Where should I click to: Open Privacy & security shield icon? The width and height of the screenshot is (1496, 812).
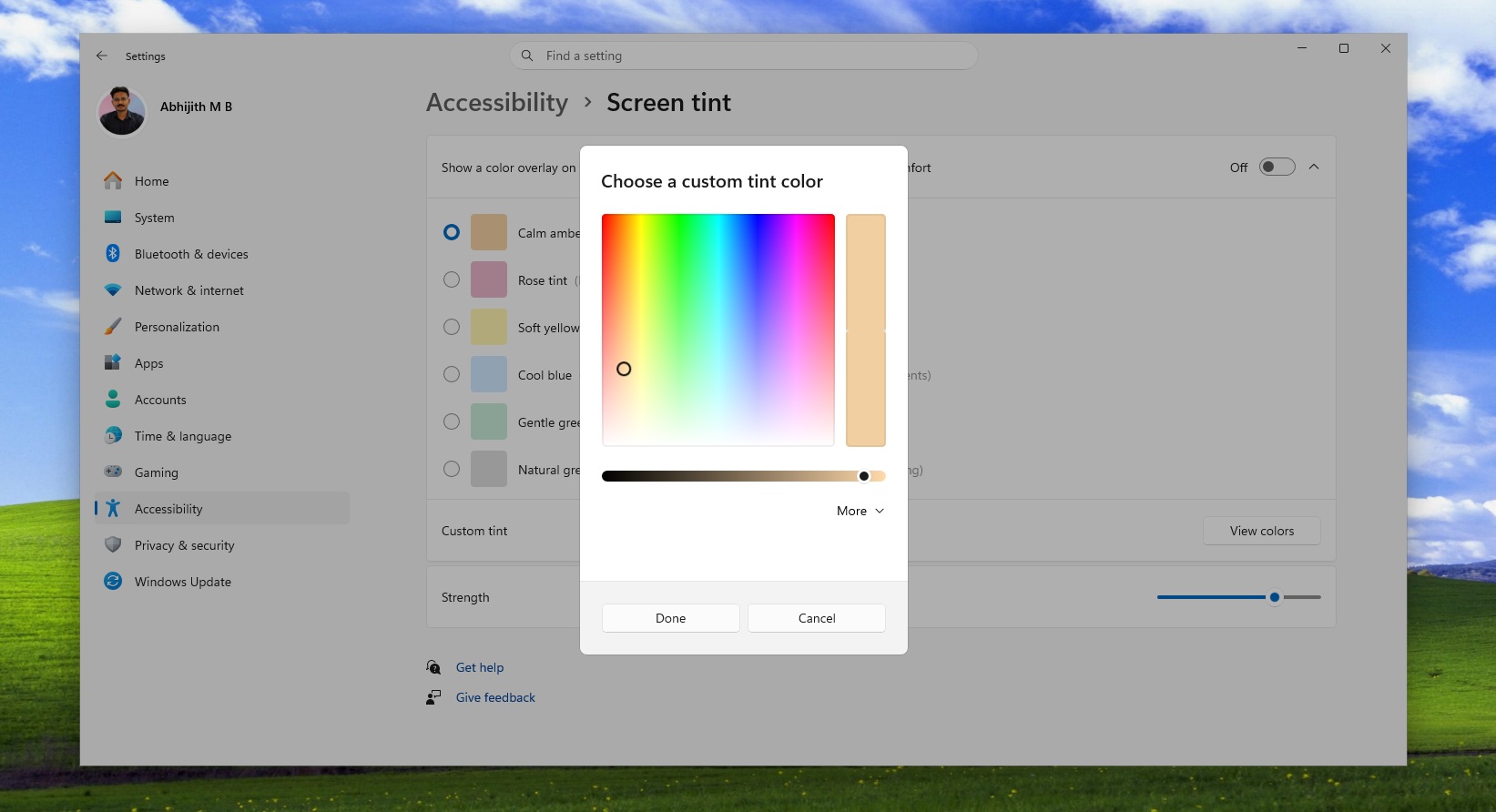pyautogui.click(x=113, y=545)
